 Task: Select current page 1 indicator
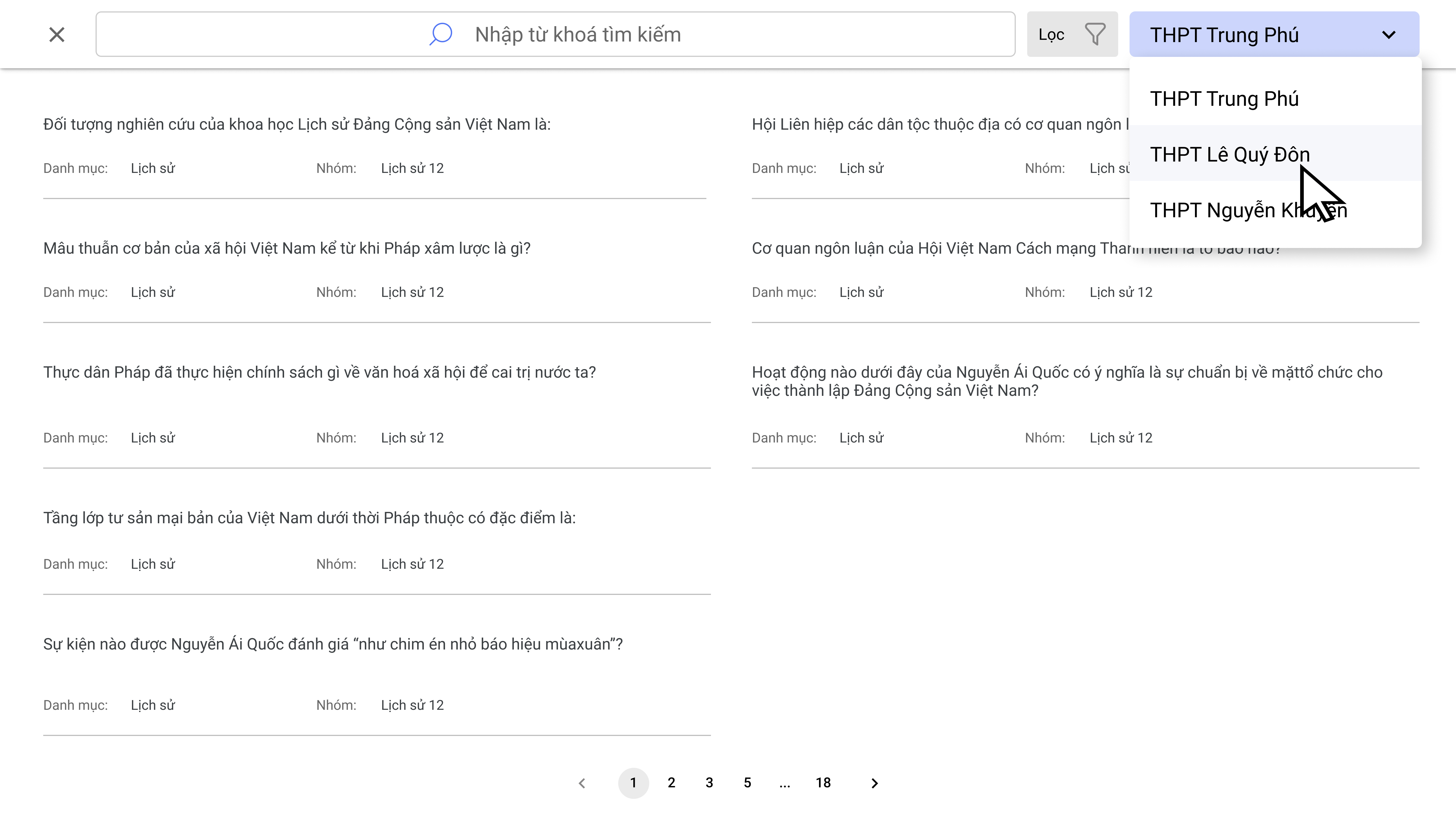pyautogui.click(x=633, y=783)
